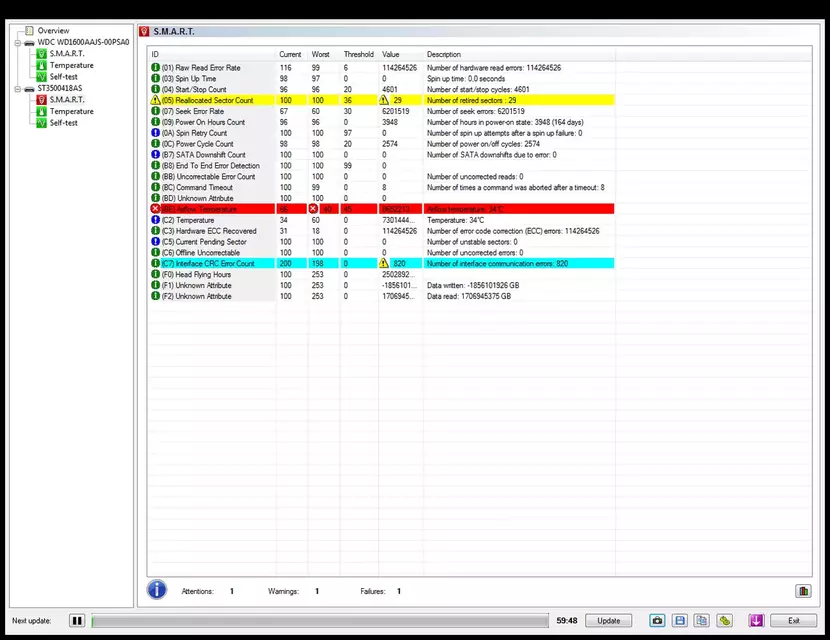Viewport: 830px width, 640px height.
Task: Sort table by ID column header
Action: tap(212, 54)
